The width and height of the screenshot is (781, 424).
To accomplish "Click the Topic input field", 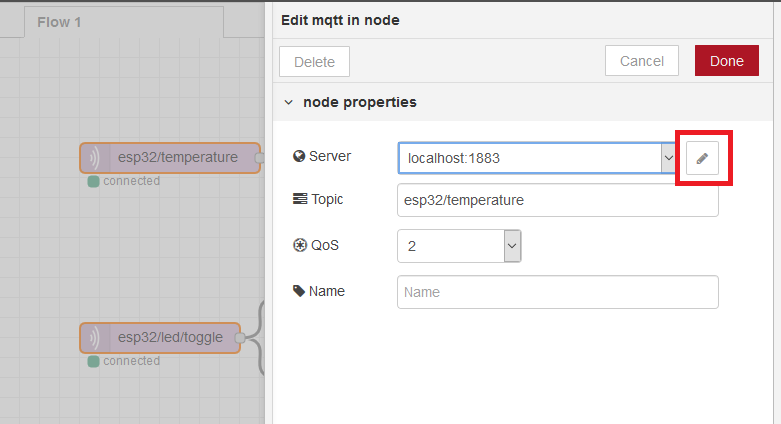I will coord(558,200).
